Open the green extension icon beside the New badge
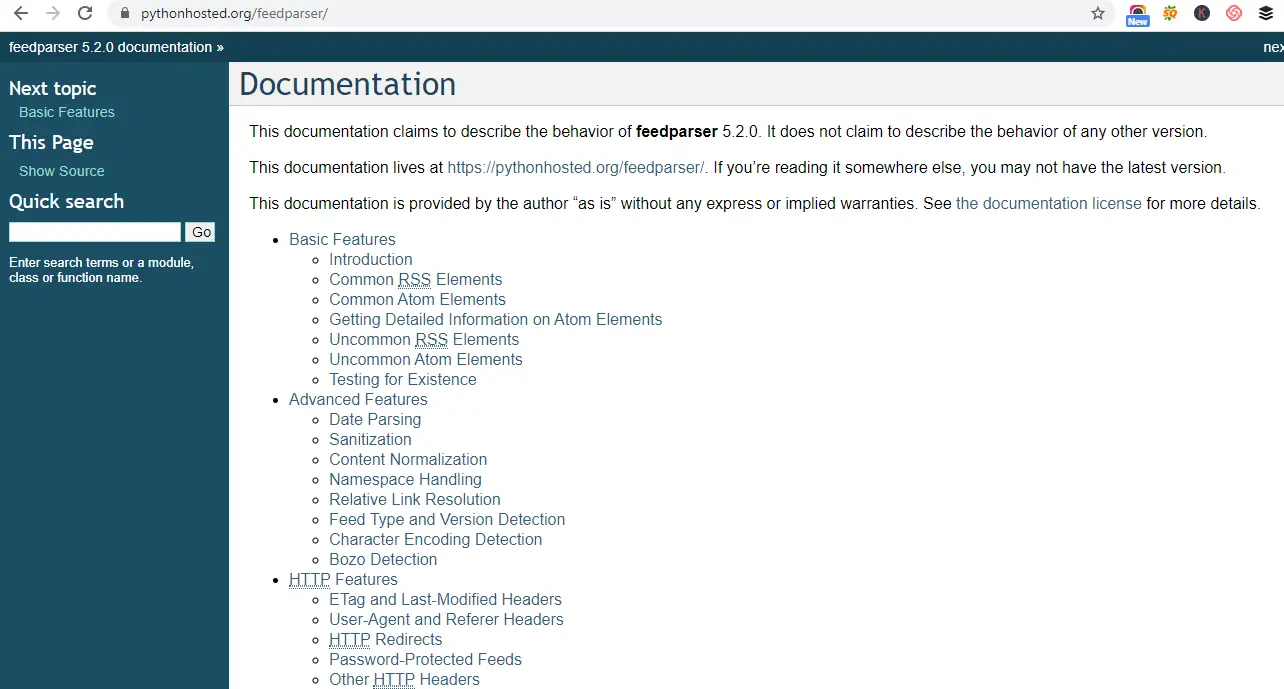The image size is (1284, 689). pyautogui.click(x=1169, y=13)
